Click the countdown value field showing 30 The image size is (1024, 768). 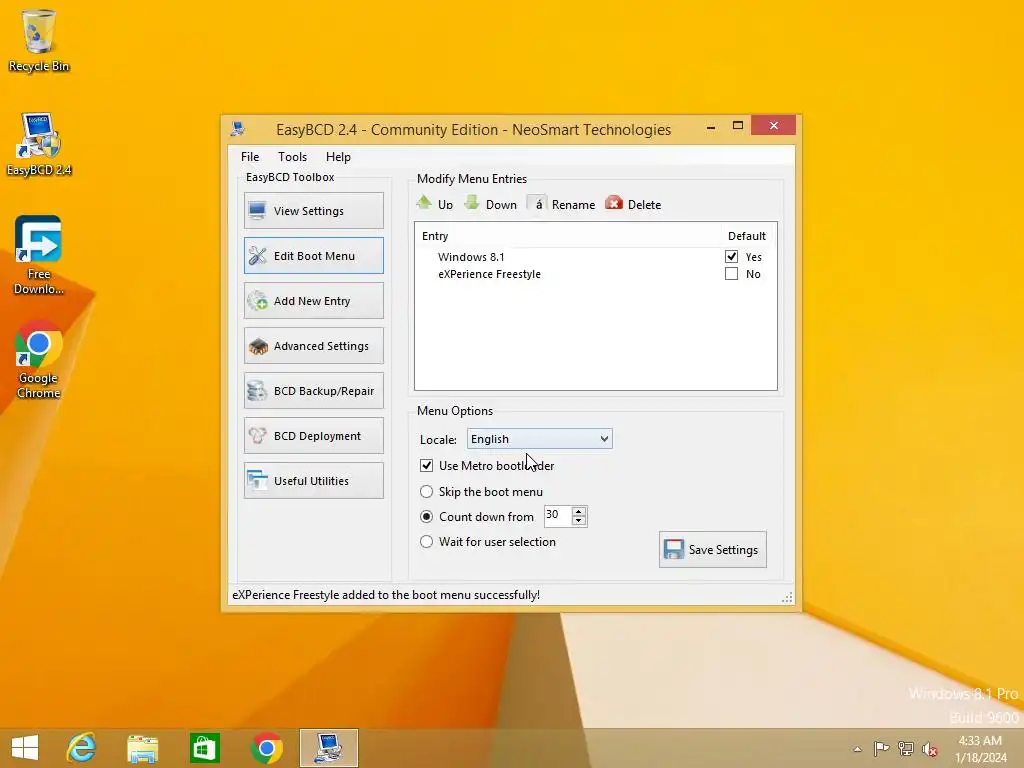pos(558,515)
